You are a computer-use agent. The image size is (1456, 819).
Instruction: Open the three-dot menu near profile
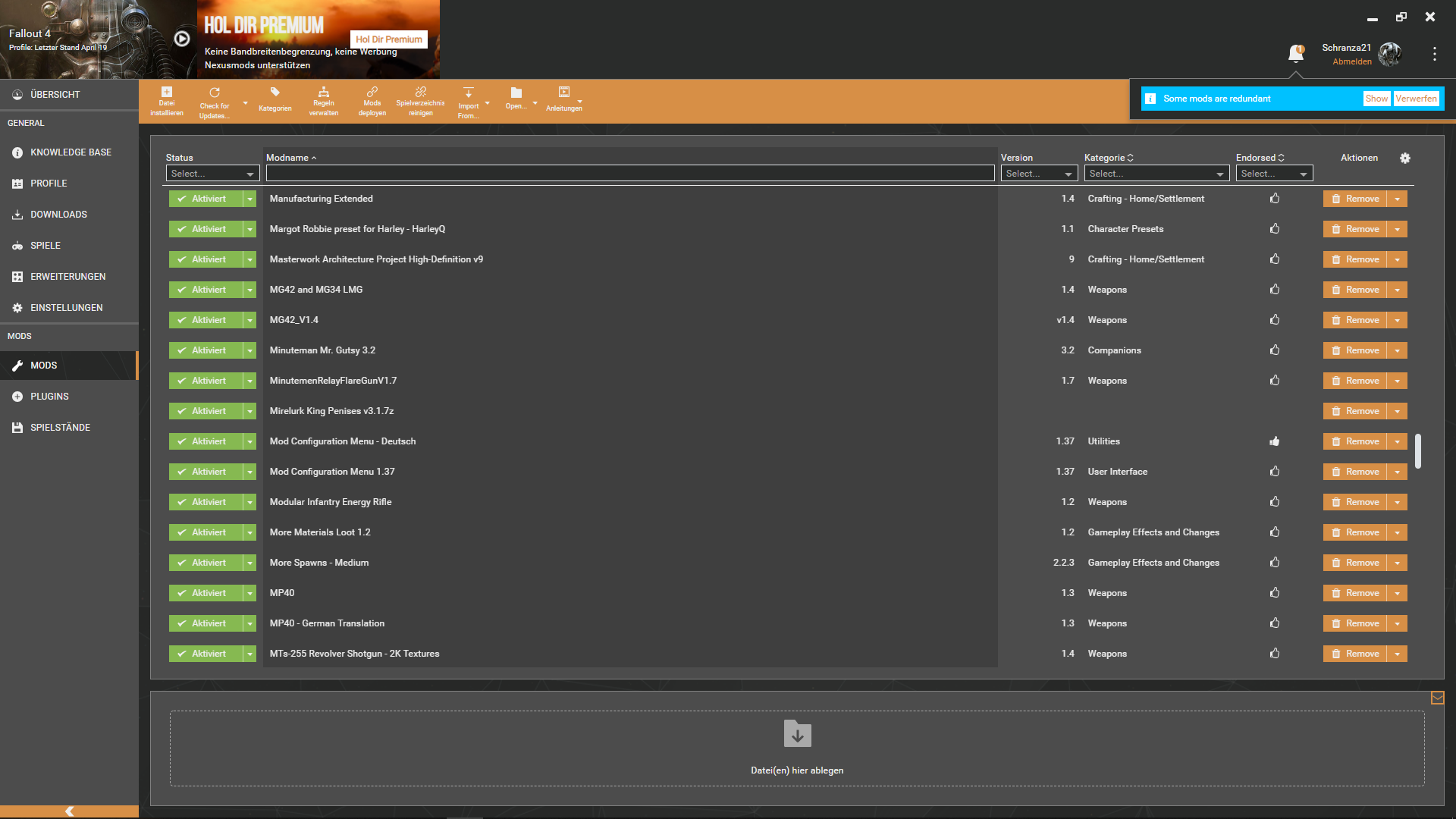click(1434, 54)
